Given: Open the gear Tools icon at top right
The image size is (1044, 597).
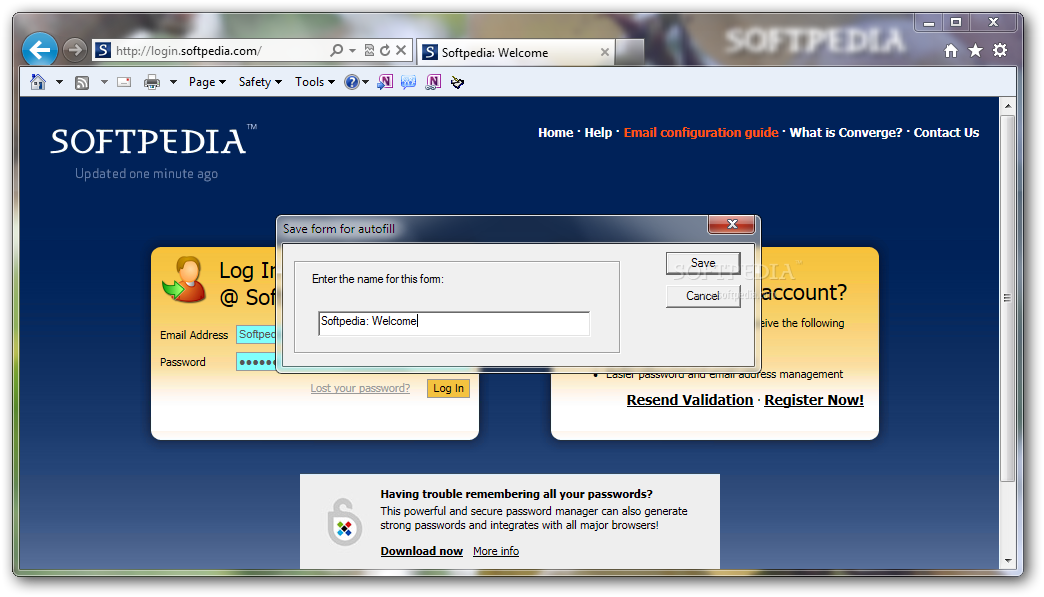Looking at the screenshot, I should click(1000, 50).
